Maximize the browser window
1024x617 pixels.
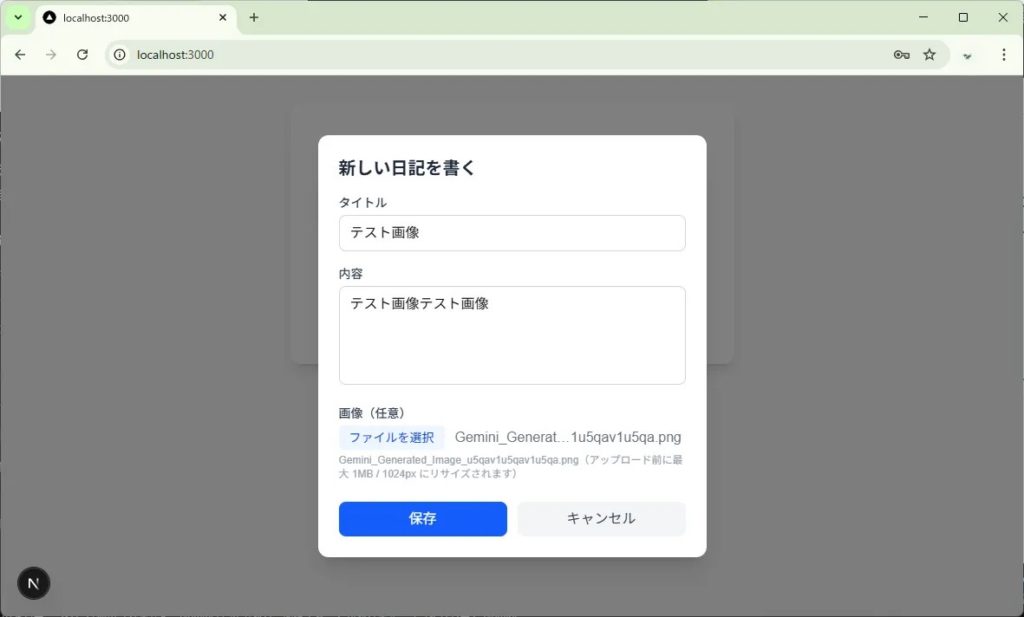[x=963, y=18]
